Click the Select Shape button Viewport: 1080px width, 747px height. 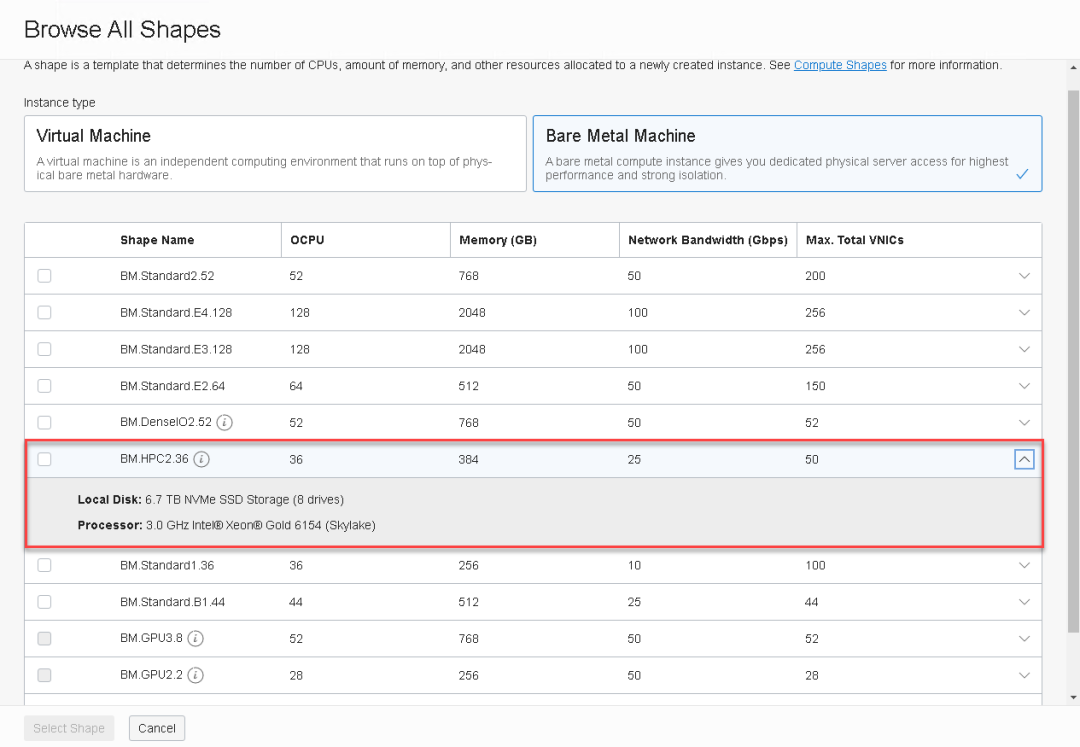(69, 728)
